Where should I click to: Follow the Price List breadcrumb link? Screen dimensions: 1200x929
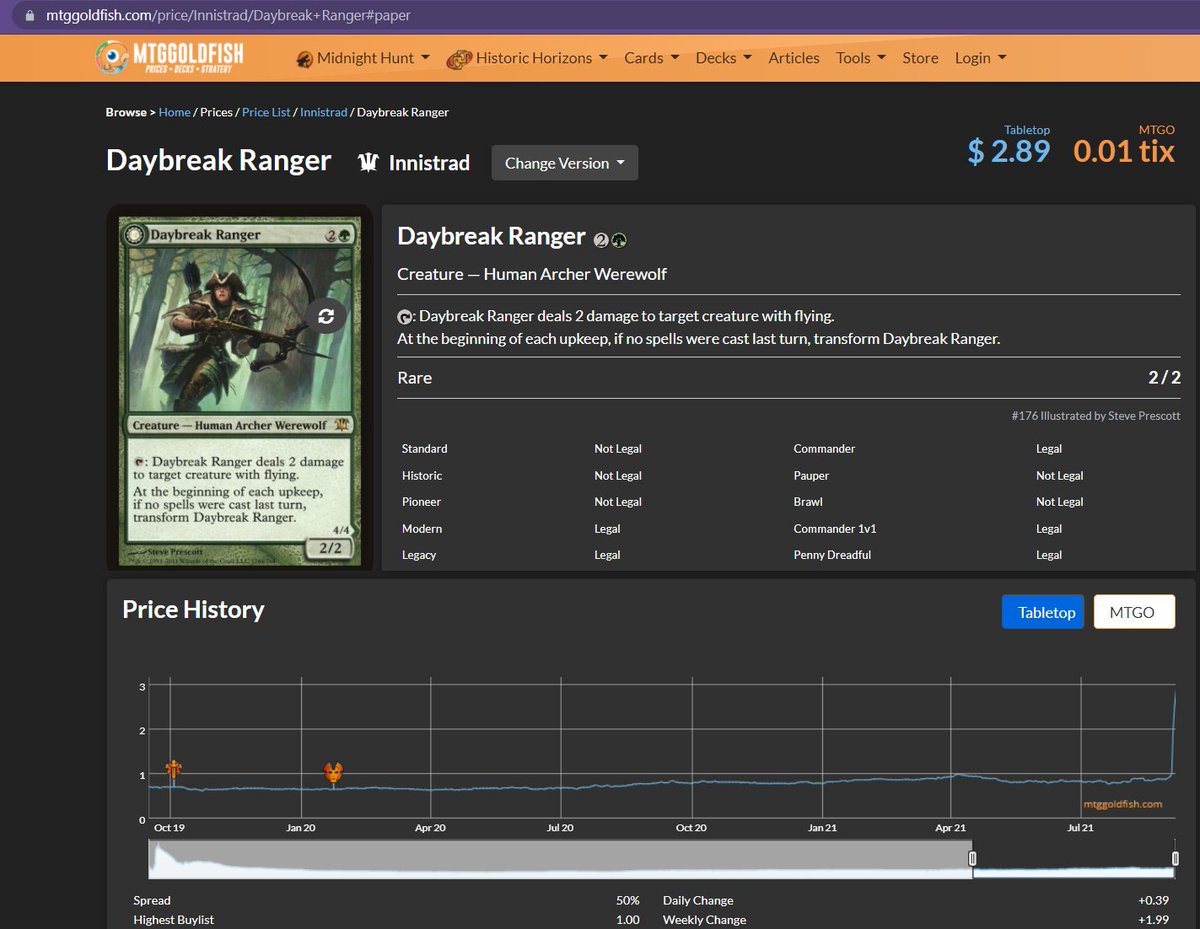click(267, 112)
